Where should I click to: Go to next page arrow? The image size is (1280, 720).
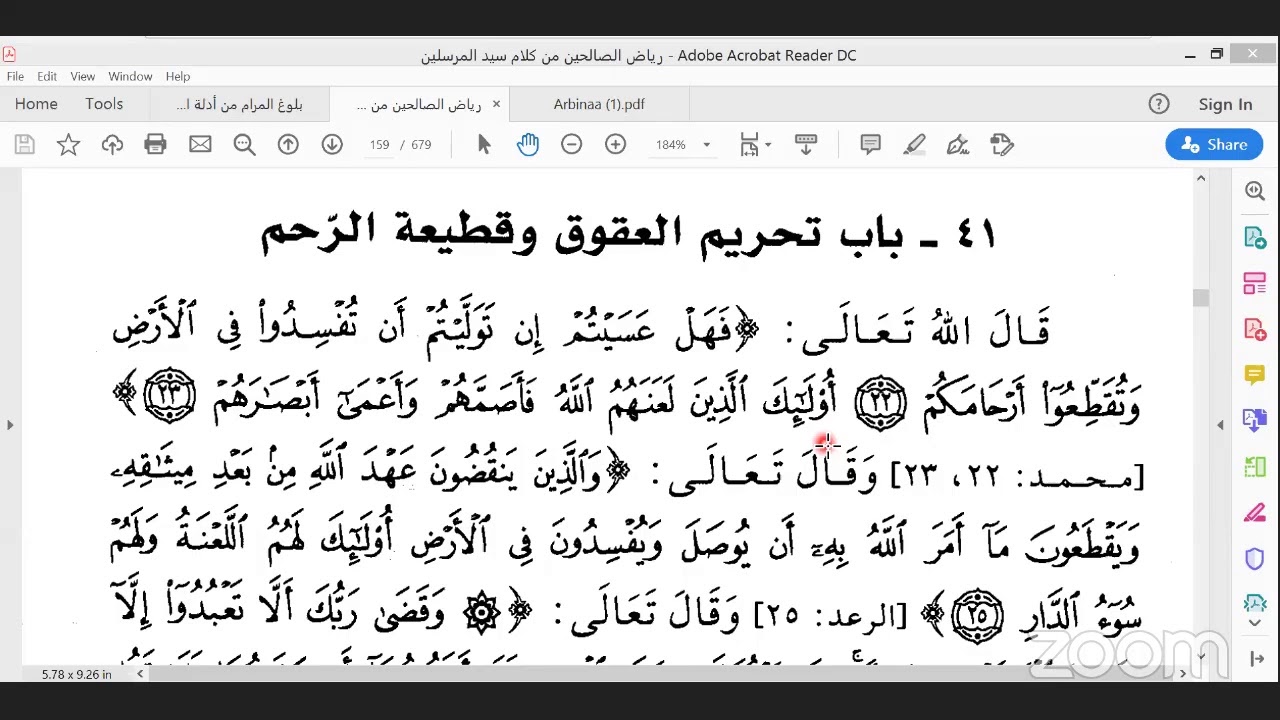[x=332, y=145]
